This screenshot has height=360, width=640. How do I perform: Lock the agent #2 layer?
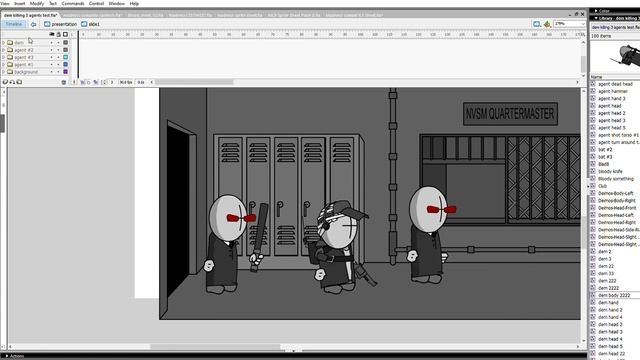pyautogui.click(x=58, y=50)
